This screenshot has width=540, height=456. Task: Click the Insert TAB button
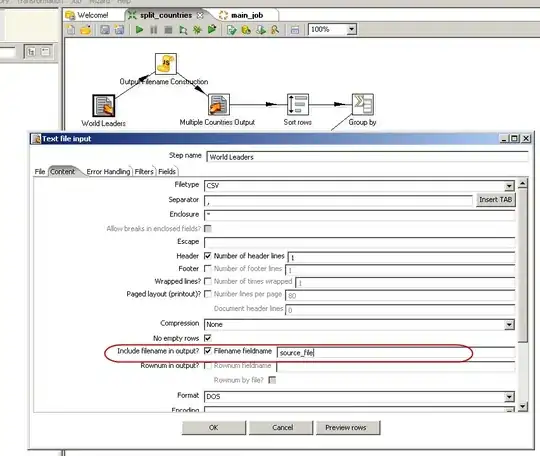[x=496, y=200]
